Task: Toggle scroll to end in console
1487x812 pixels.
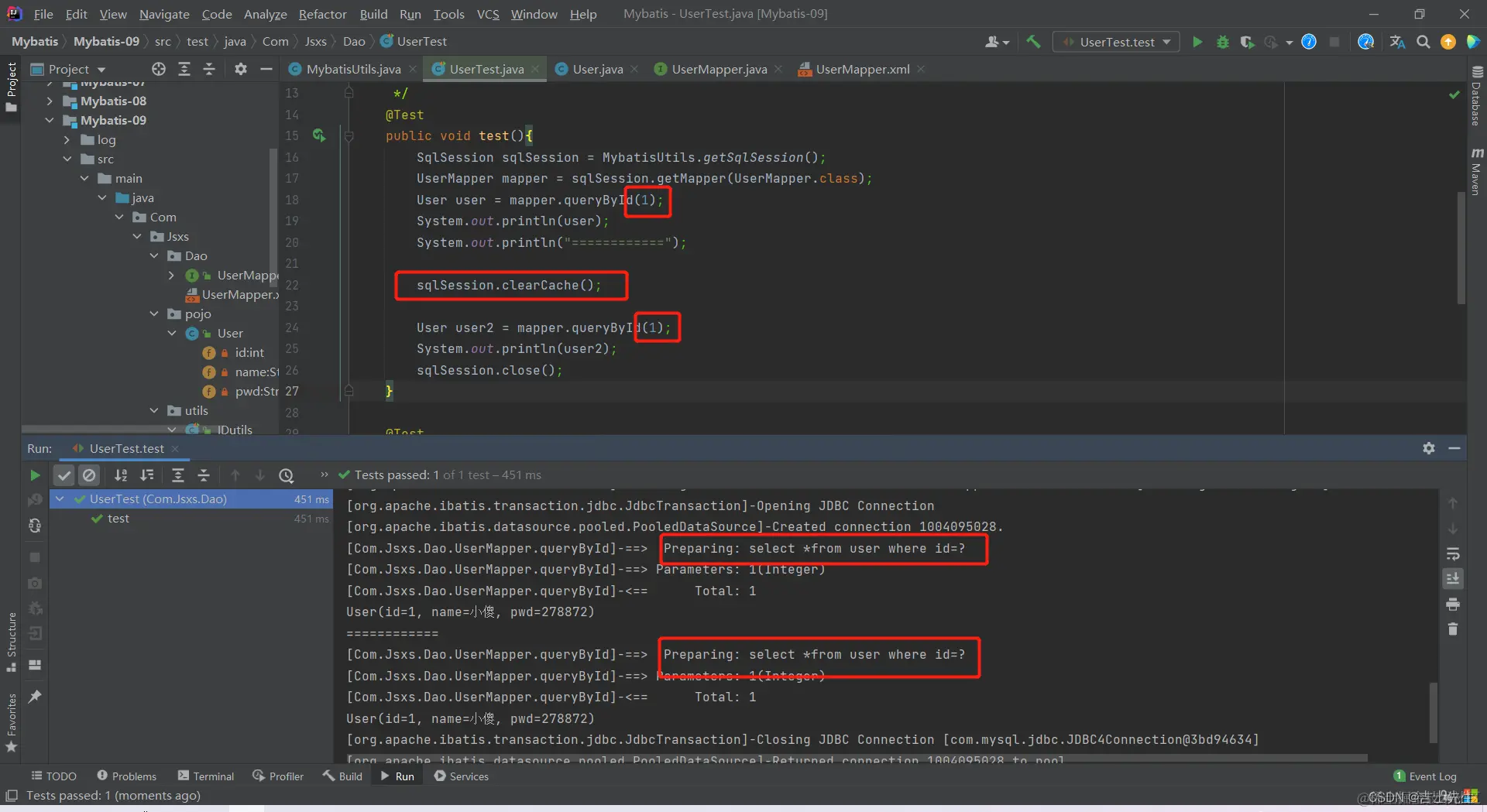Action: pyautogui.click(x=1453, y=578)
